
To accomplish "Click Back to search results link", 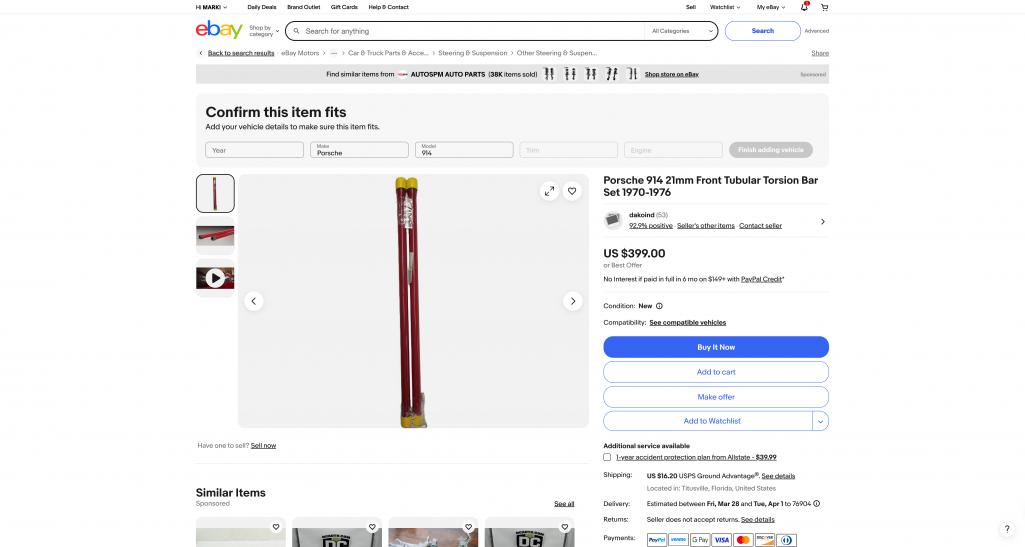I will (x=241, y=53).
